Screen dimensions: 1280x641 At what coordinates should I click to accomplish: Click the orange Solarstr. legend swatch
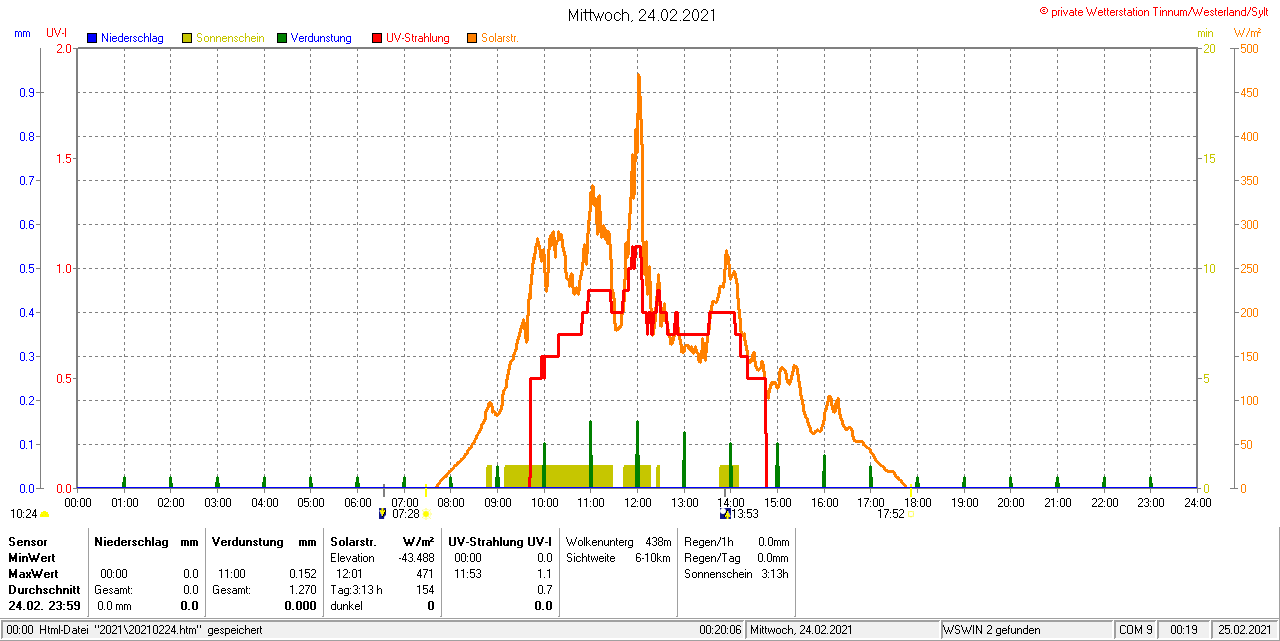pyautogui.click(x=472, y=38)
